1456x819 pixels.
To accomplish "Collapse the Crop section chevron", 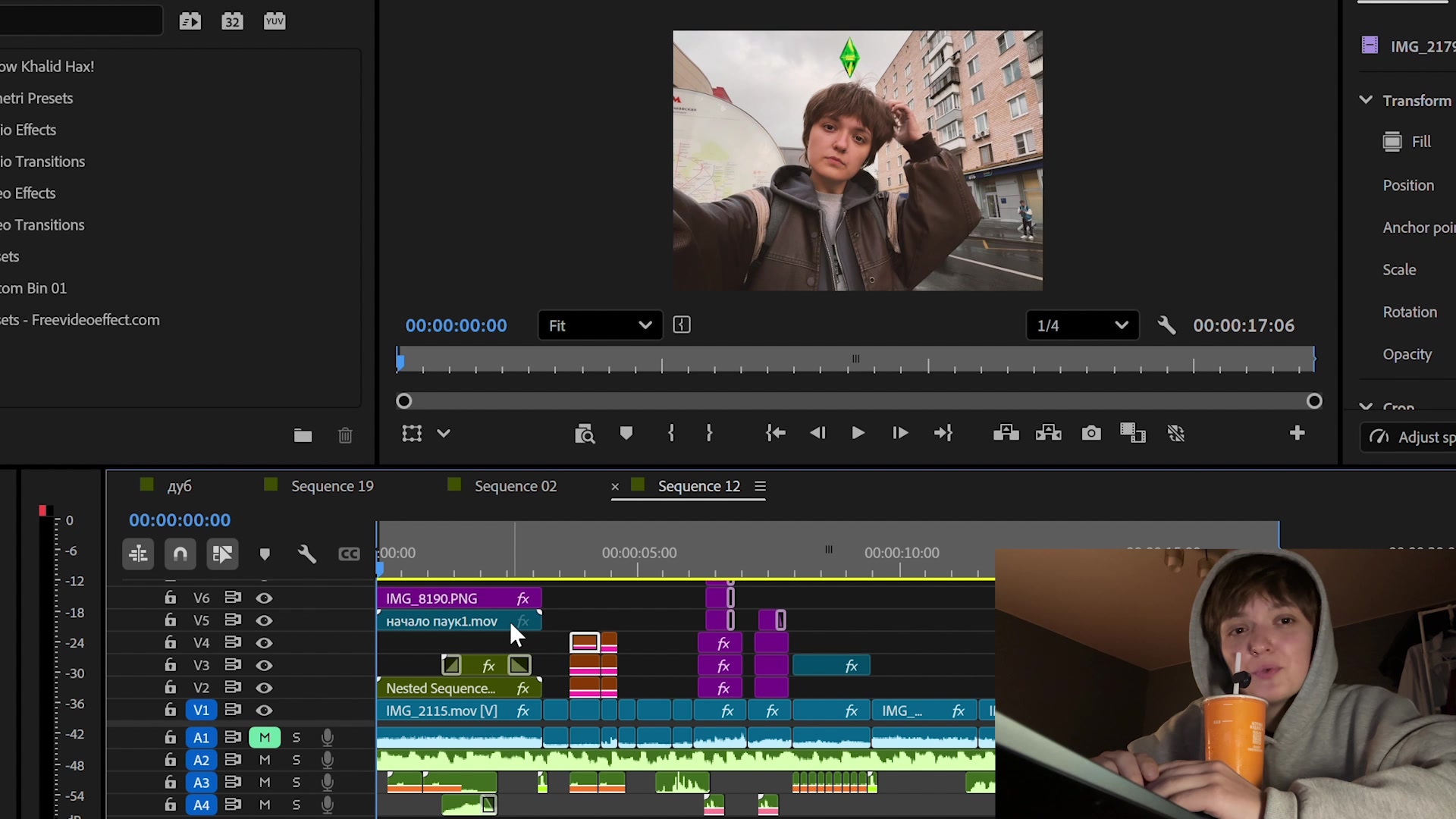I will click(x=1366, y=406).
